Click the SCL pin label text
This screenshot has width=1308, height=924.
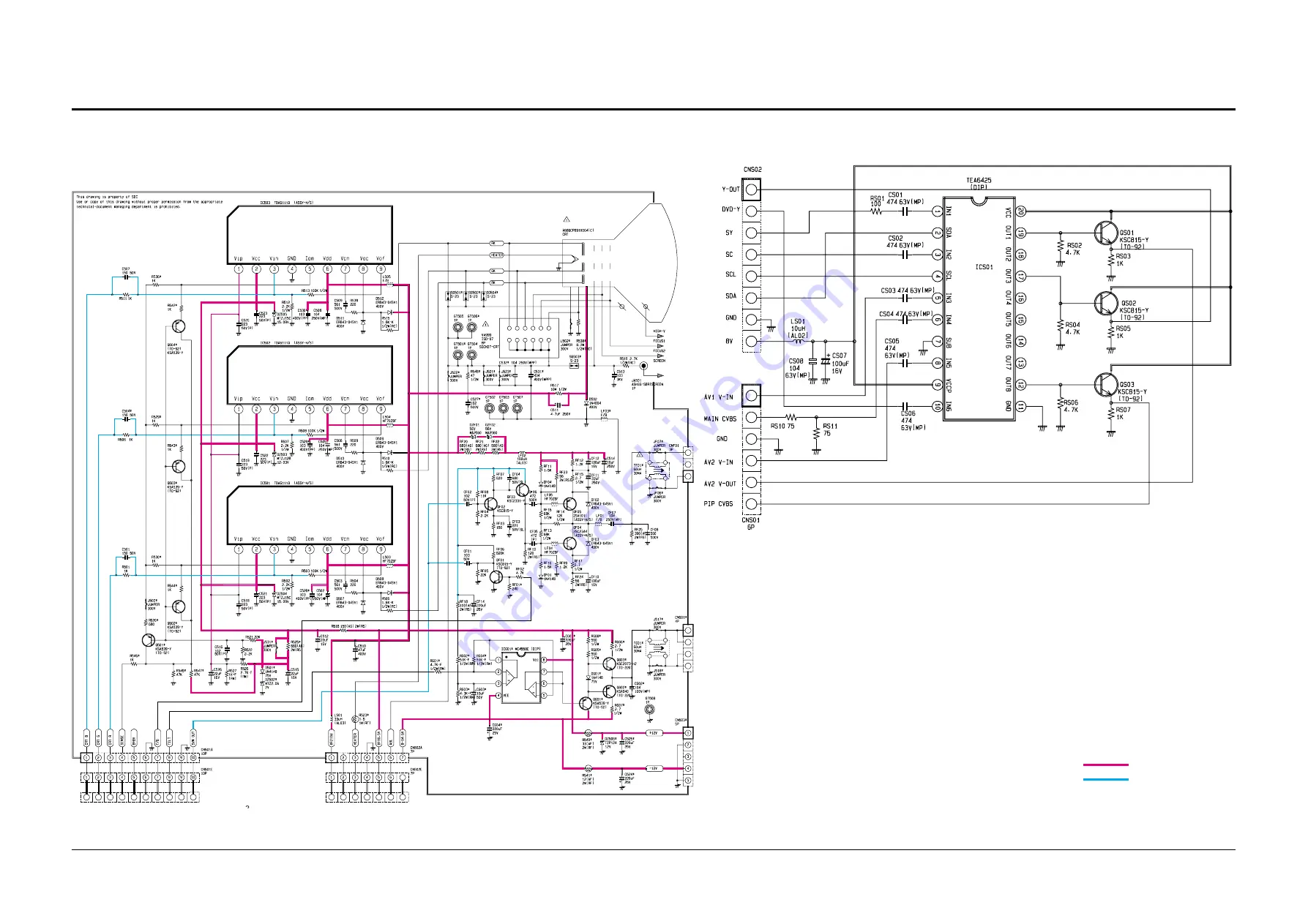click(730, 275)
